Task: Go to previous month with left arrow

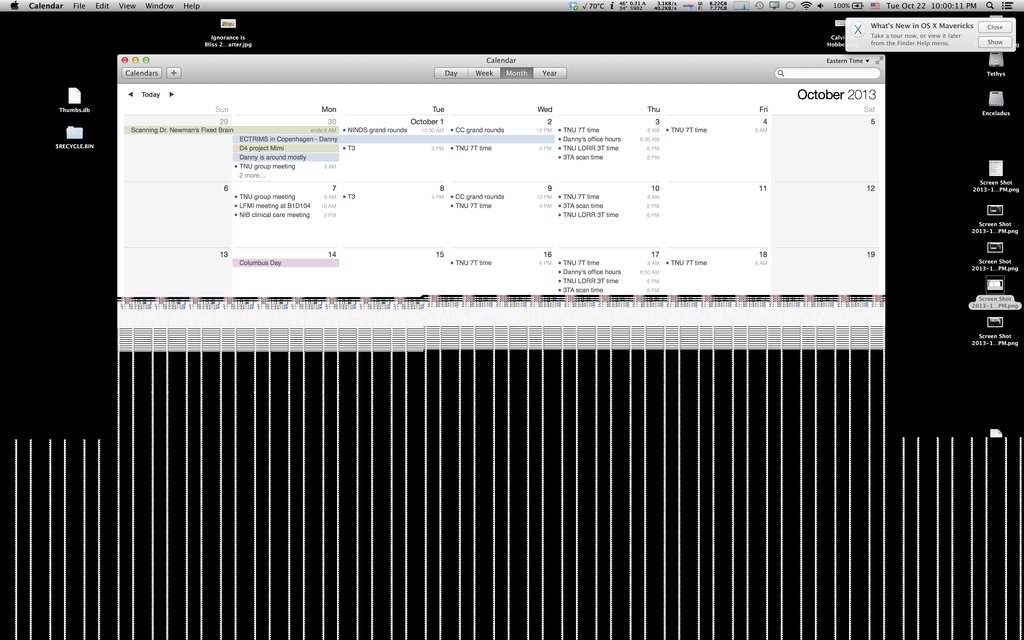Action: [130, 95]
